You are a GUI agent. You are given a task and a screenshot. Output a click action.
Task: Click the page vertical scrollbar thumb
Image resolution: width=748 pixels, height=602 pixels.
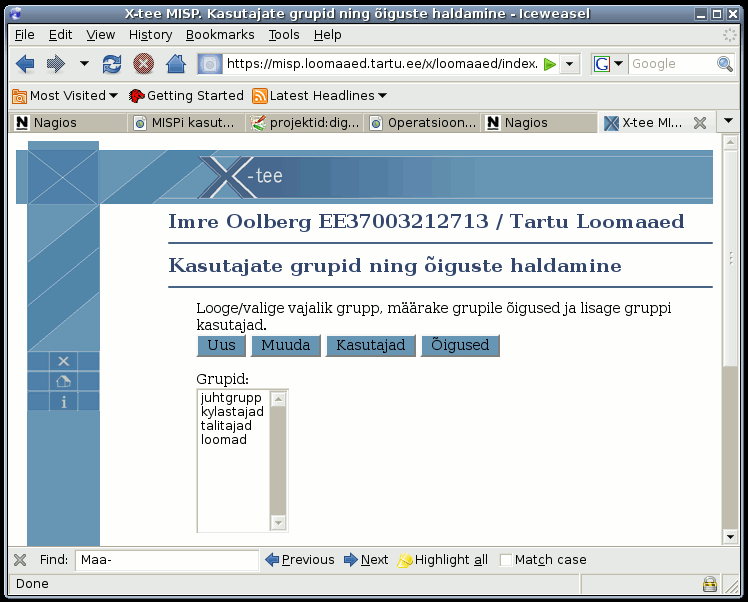[730, 259]
